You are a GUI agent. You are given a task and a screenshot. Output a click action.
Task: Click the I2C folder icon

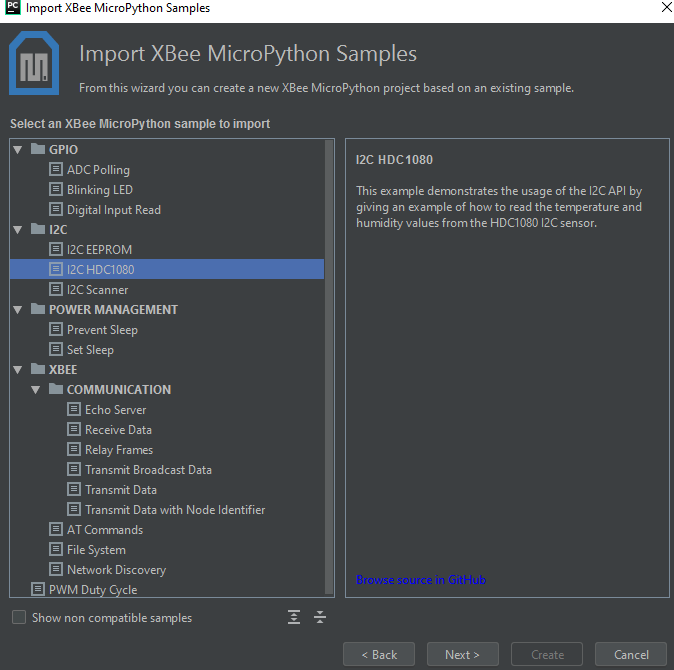pyautogui.click(x=38, y=229)
